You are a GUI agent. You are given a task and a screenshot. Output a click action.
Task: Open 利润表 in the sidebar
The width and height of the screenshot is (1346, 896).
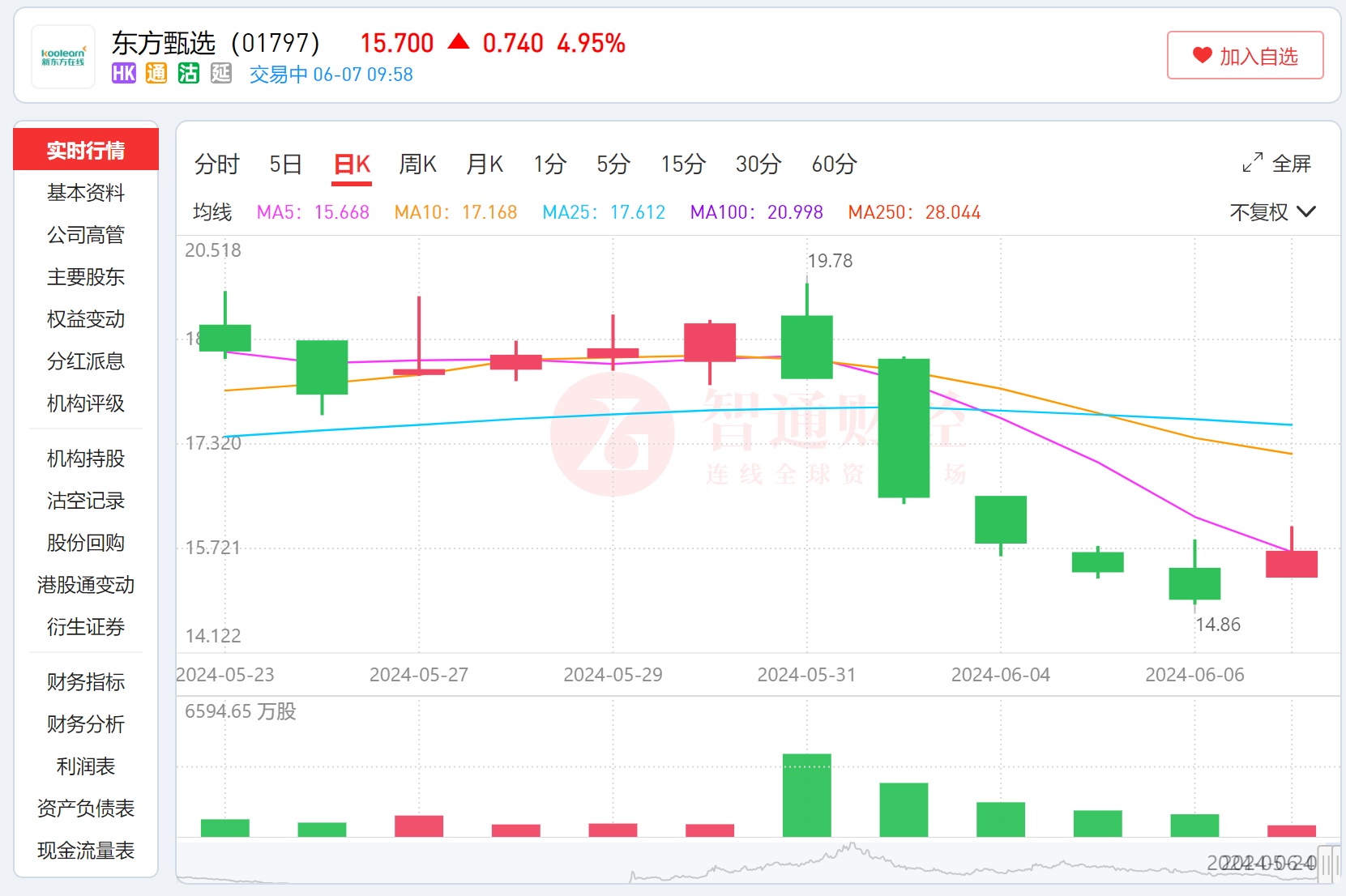click(x=86, y=766)
